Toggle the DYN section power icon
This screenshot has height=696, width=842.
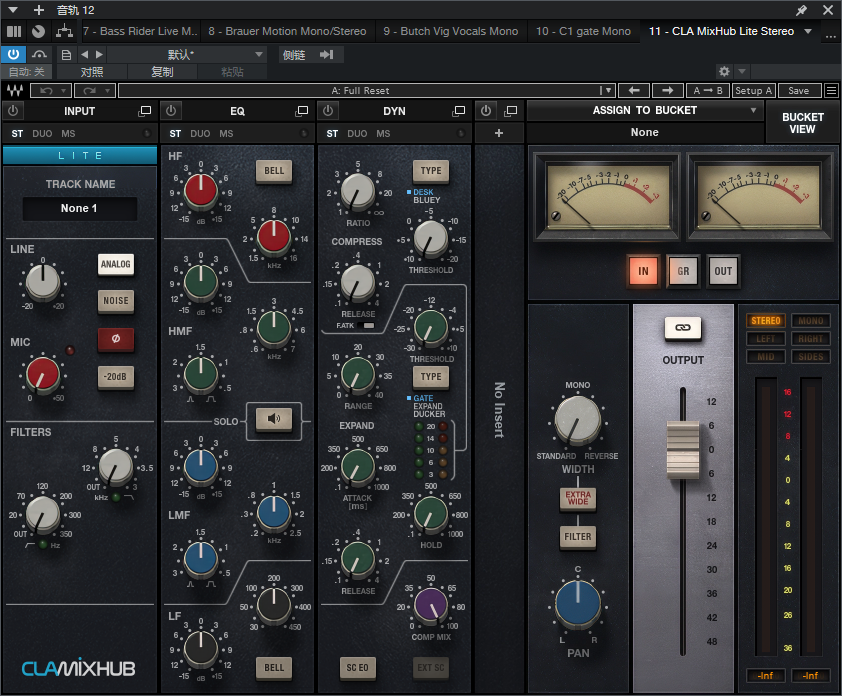click(328, 111)
